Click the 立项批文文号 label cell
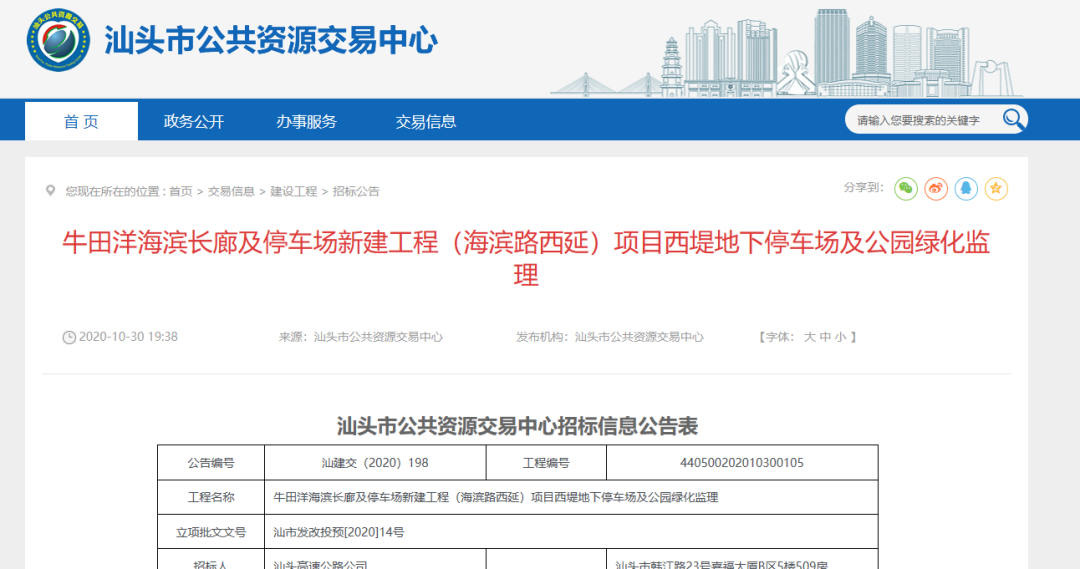This screenshot has width=1080, height=569. point(211,532)
